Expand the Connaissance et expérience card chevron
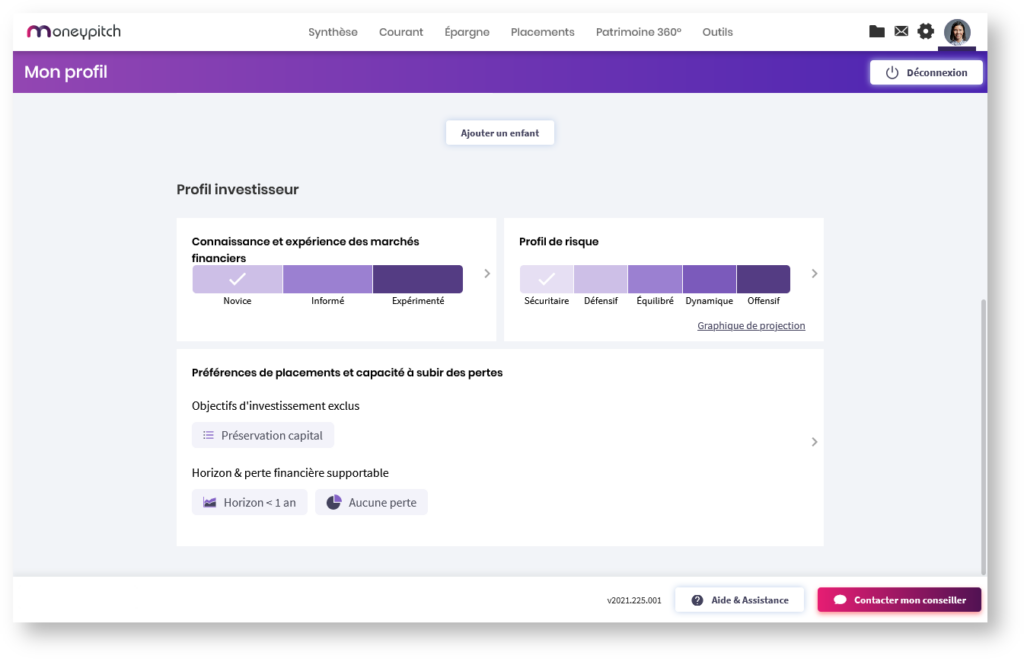The width and height of the screenshot is (1024, 659). 487,273
